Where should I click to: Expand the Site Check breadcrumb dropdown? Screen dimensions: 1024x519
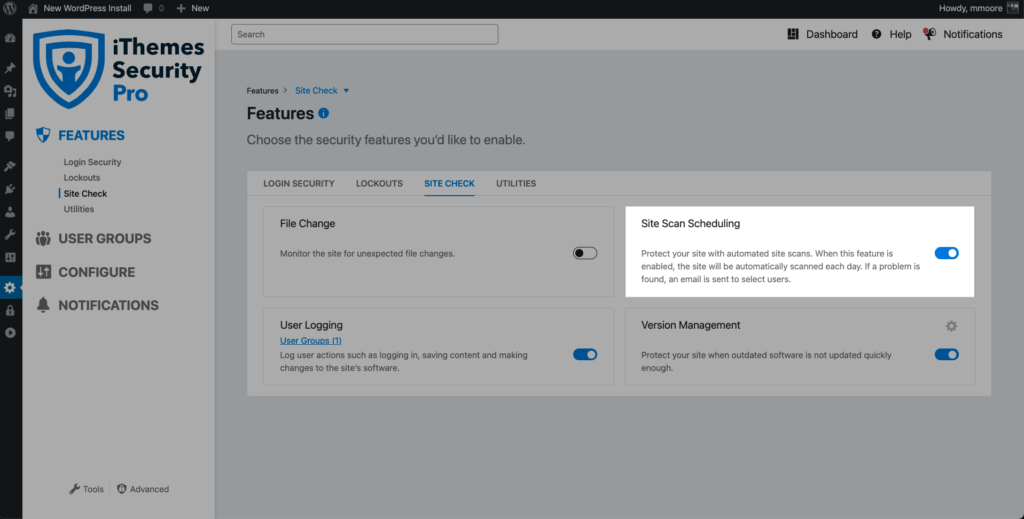click(346, 91)
